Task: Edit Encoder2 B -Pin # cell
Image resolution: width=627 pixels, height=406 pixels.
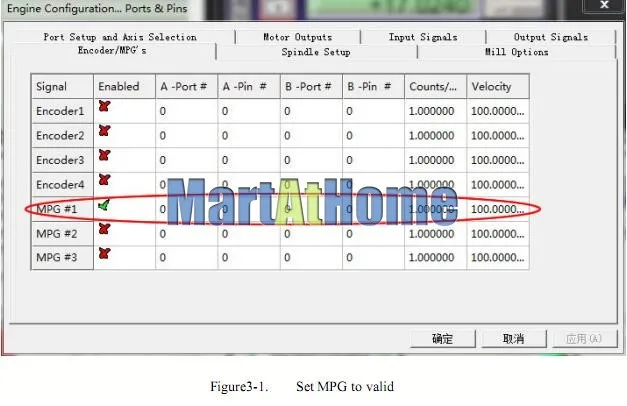Action: point(373,136)
